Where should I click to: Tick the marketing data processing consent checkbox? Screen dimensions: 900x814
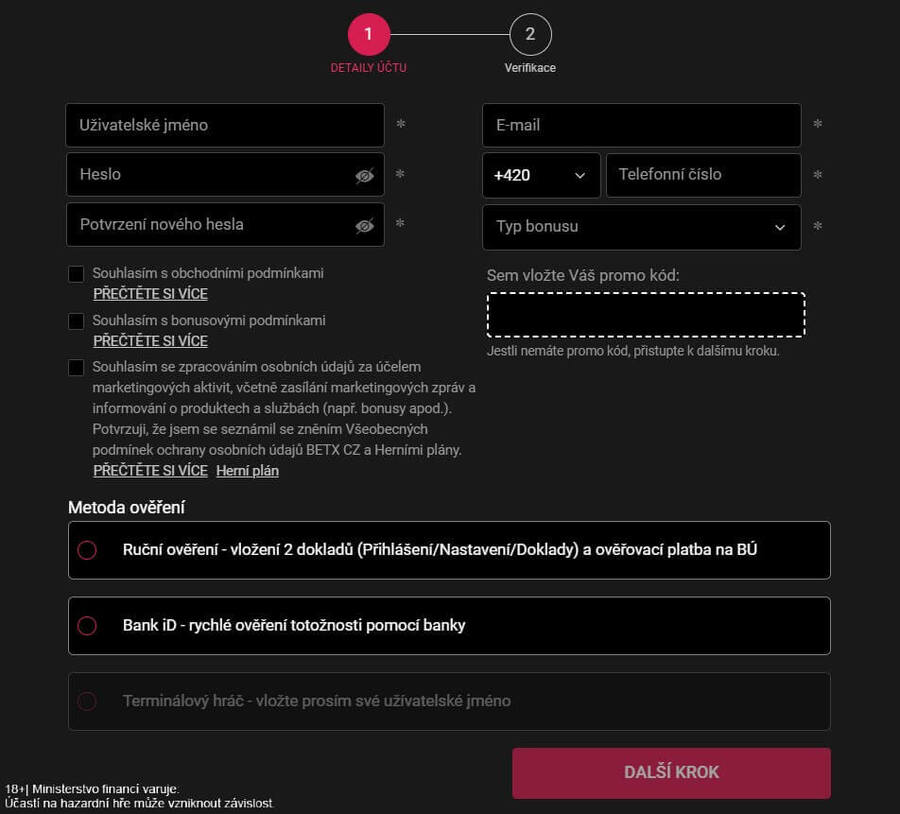pyautogui.click(x=76, y=368)
